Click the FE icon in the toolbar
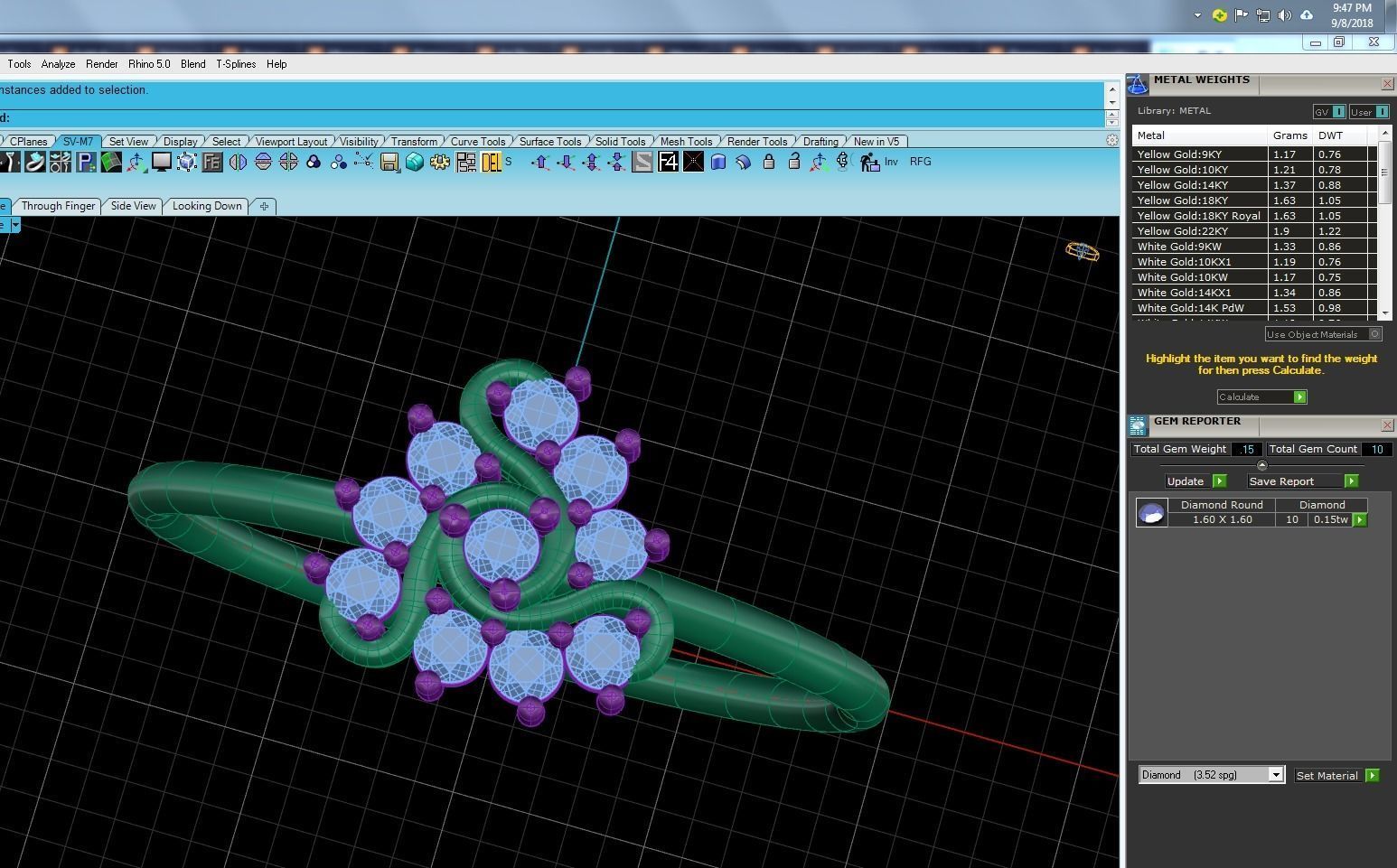The image size is (1397, 868). coord(212,162)
